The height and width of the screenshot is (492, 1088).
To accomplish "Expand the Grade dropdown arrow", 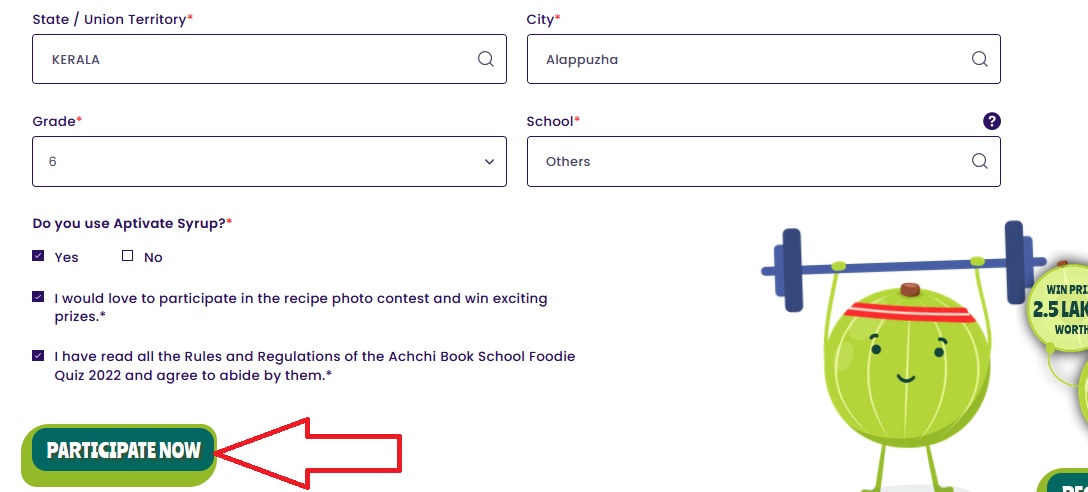I will tap(489, 161).
